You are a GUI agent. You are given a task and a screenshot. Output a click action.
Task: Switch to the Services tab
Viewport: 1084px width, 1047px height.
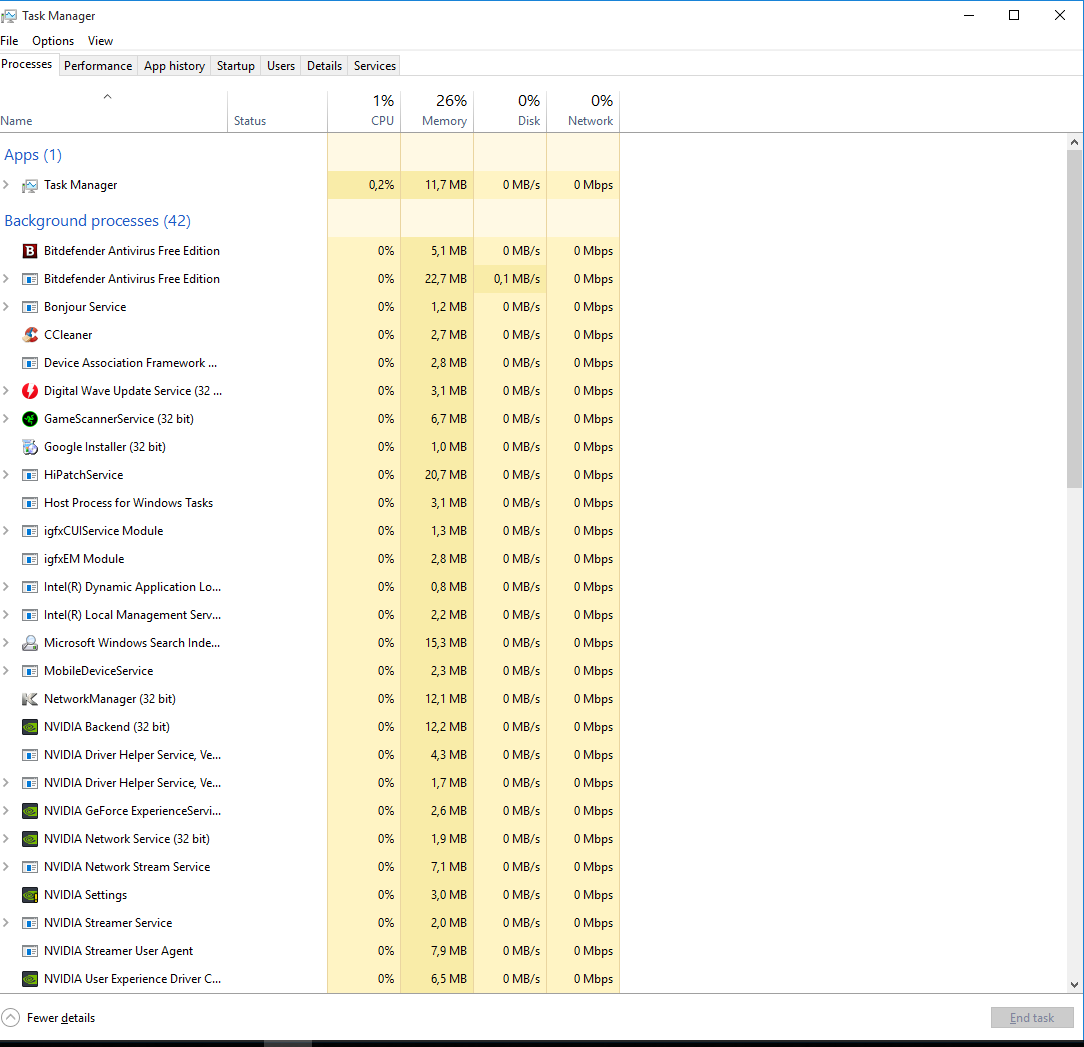coord(375,66)
